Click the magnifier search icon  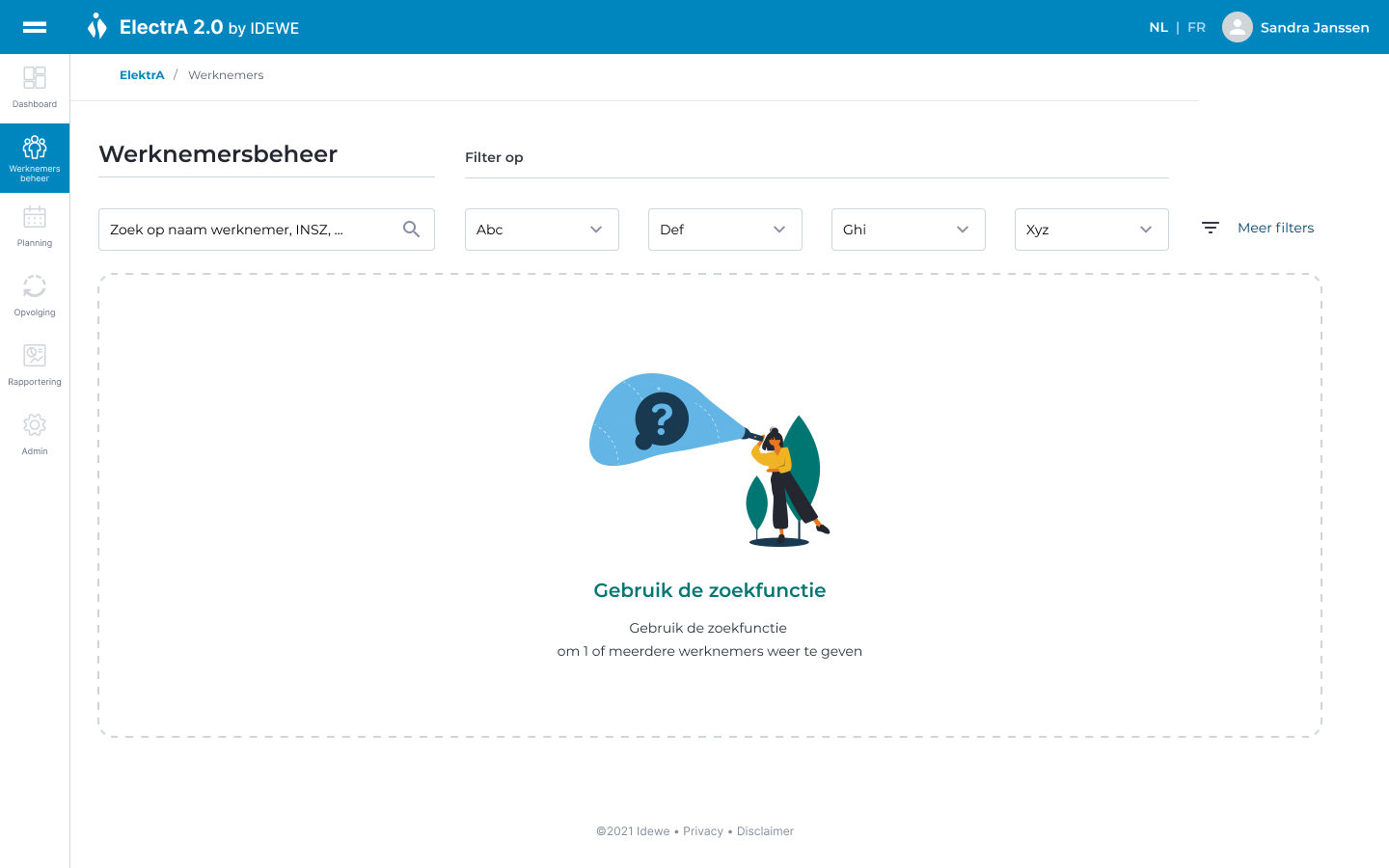[411, 230]
